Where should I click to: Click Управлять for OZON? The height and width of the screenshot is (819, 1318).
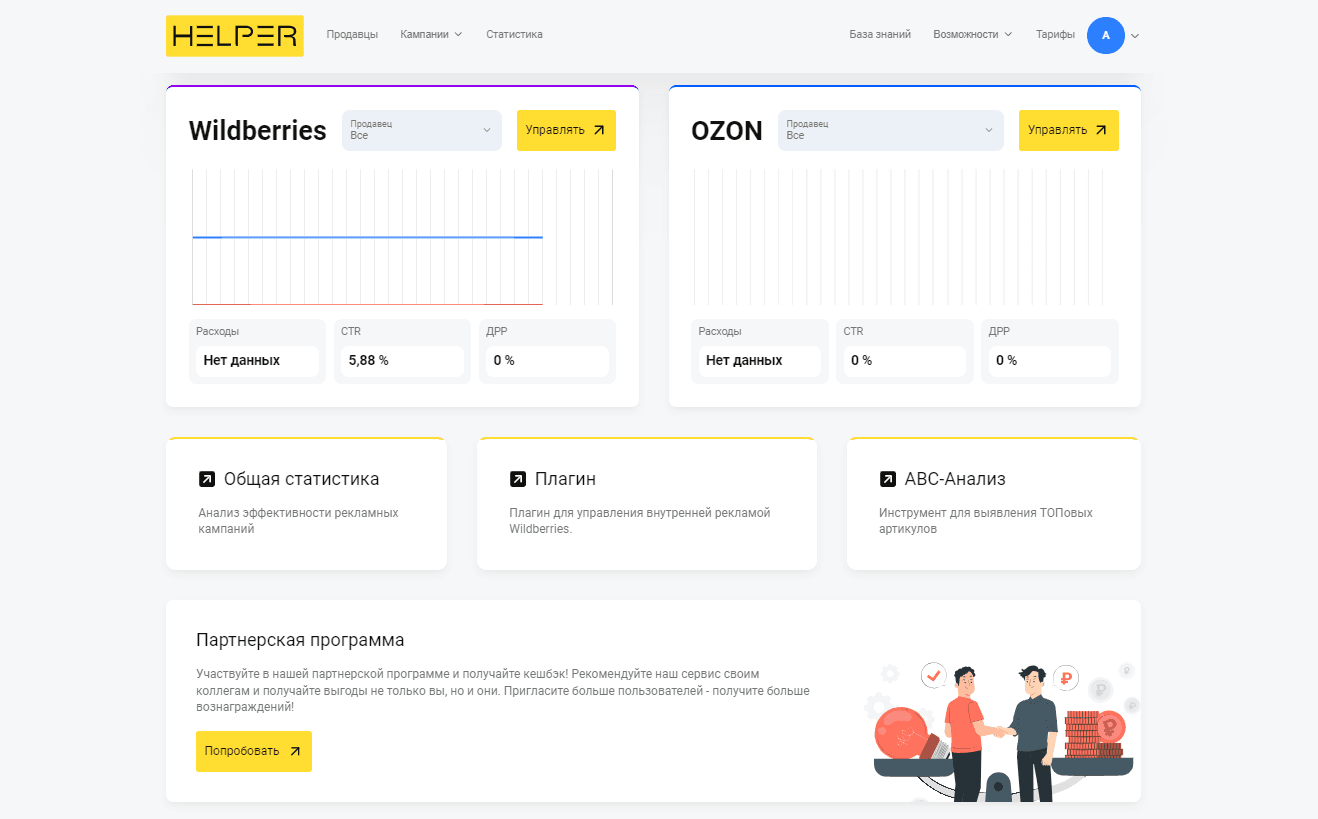coord(1069,130)
